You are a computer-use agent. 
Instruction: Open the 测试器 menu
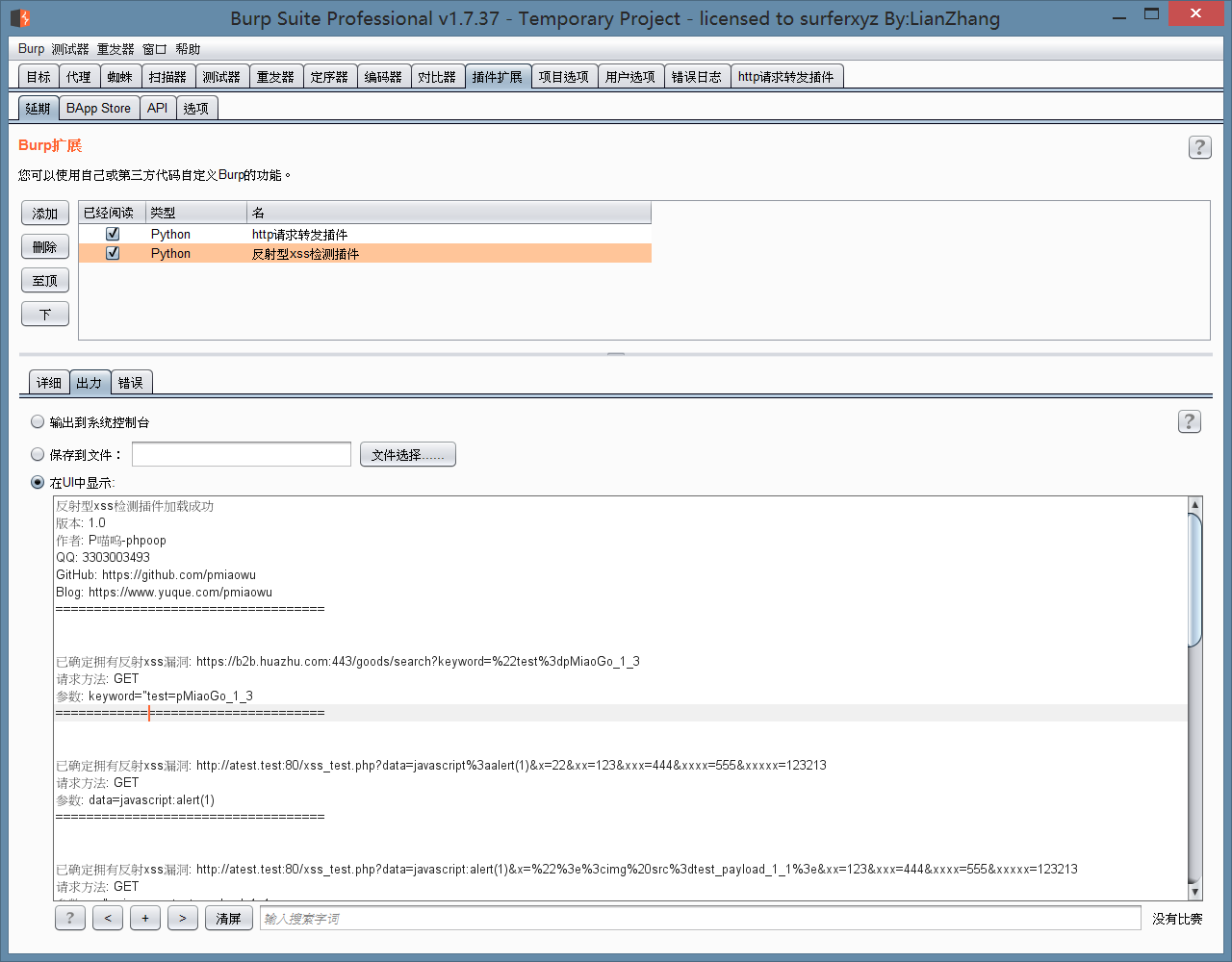click(x=70, y=49)
